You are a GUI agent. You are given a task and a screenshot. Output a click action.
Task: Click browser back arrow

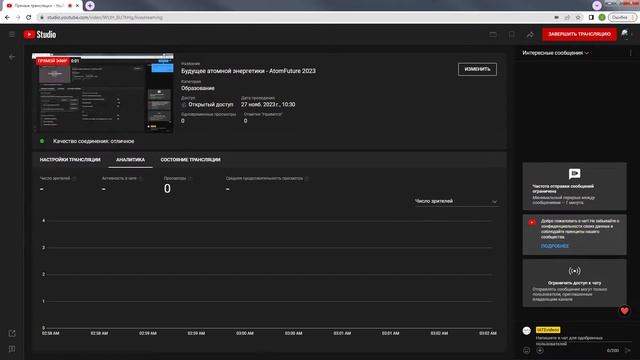(x=7, y=18)
